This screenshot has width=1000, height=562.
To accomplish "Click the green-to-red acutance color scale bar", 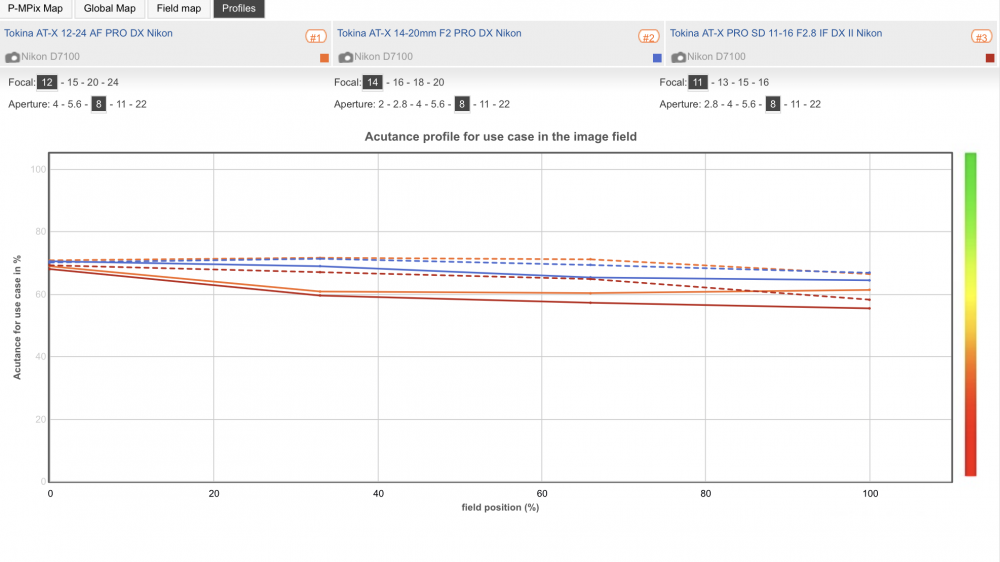I will (x=971, y=314).
